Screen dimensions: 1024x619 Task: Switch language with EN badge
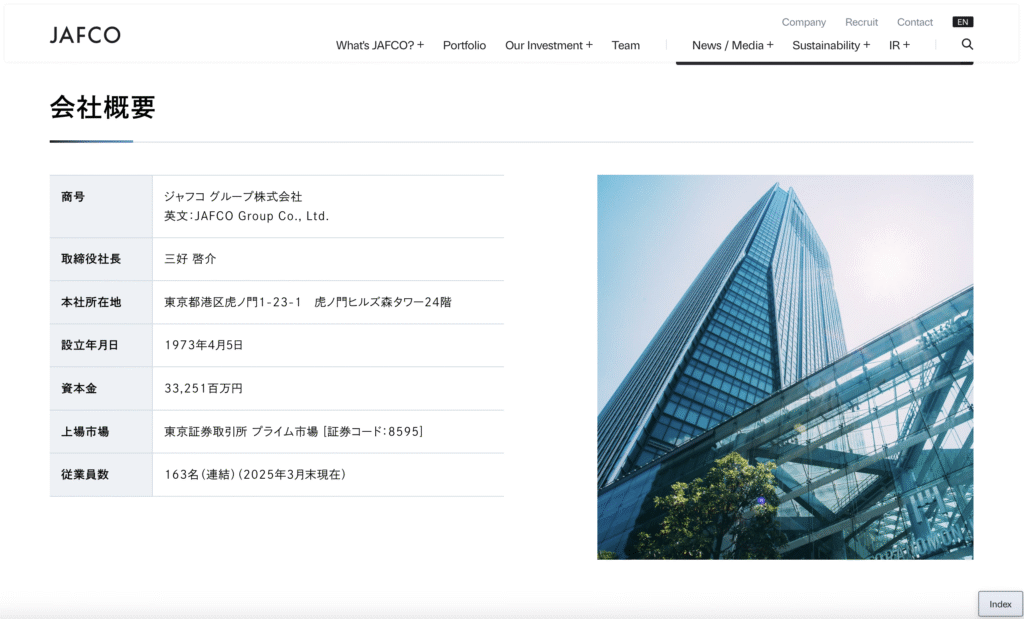(963, 22)
